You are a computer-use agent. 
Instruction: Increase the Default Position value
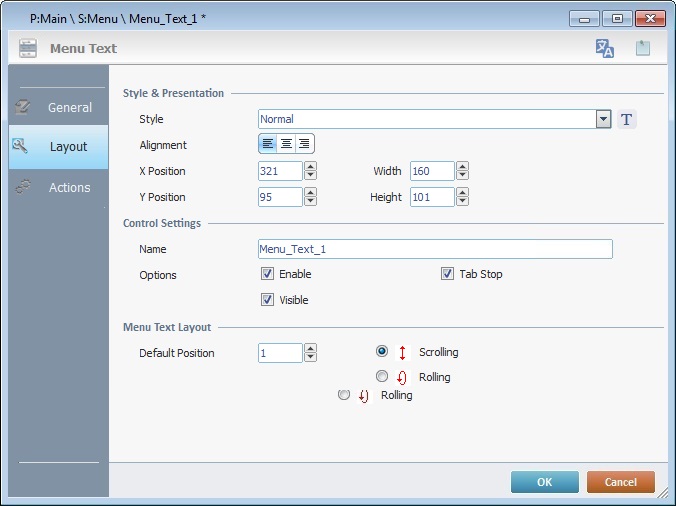[311, 348]
